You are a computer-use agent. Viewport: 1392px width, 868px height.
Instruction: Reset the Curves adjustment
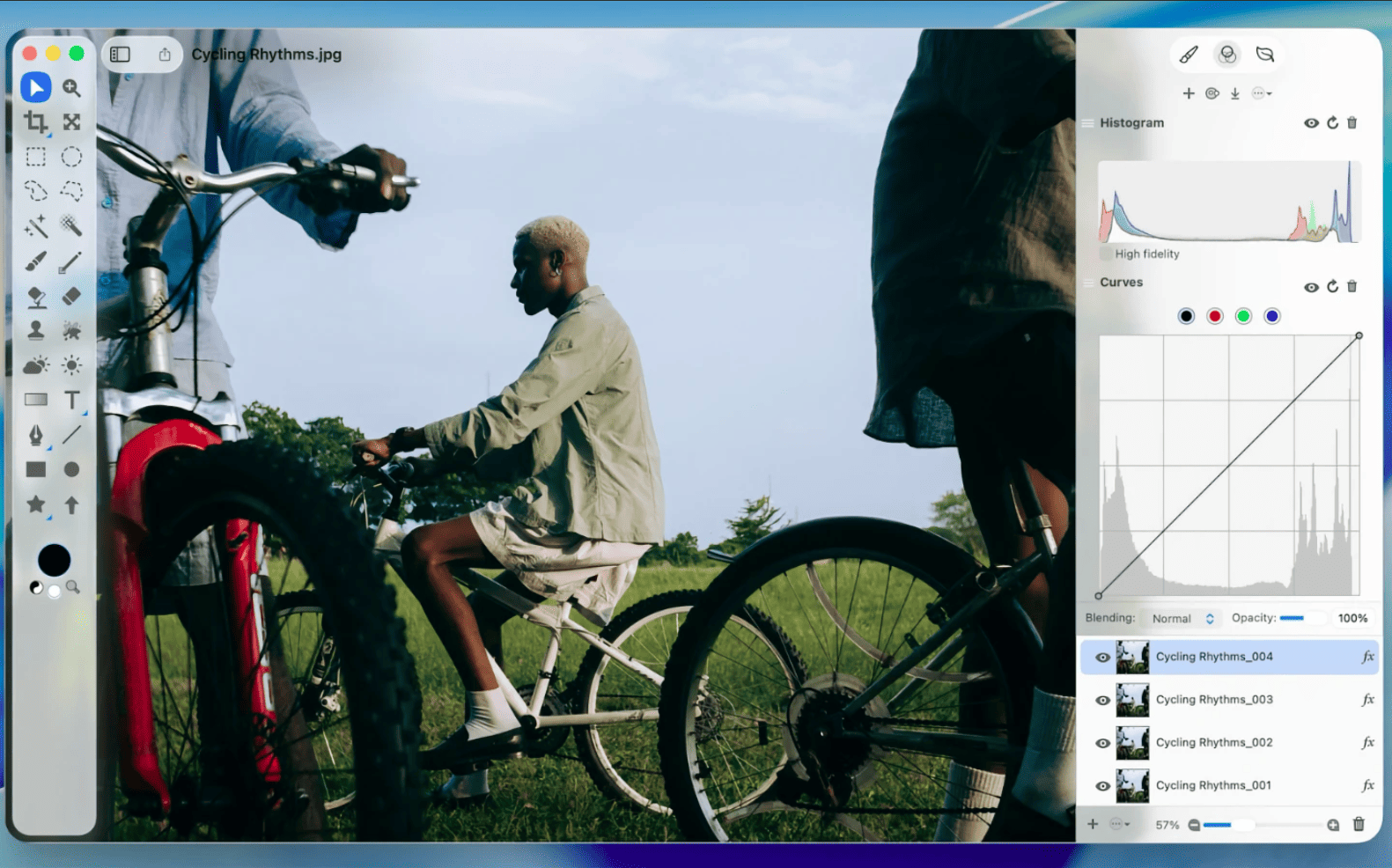[1332, 287]
